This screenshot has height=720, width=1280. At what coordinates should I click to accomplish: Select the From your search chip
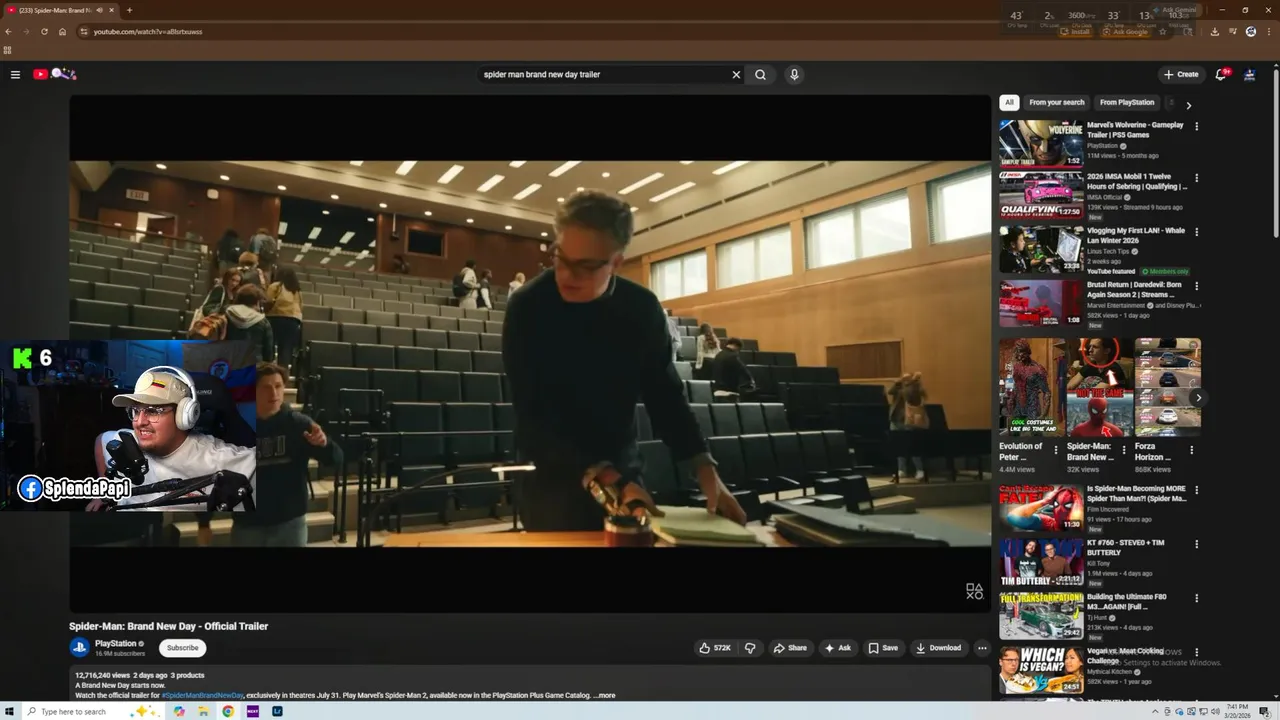click(1056, 102)
